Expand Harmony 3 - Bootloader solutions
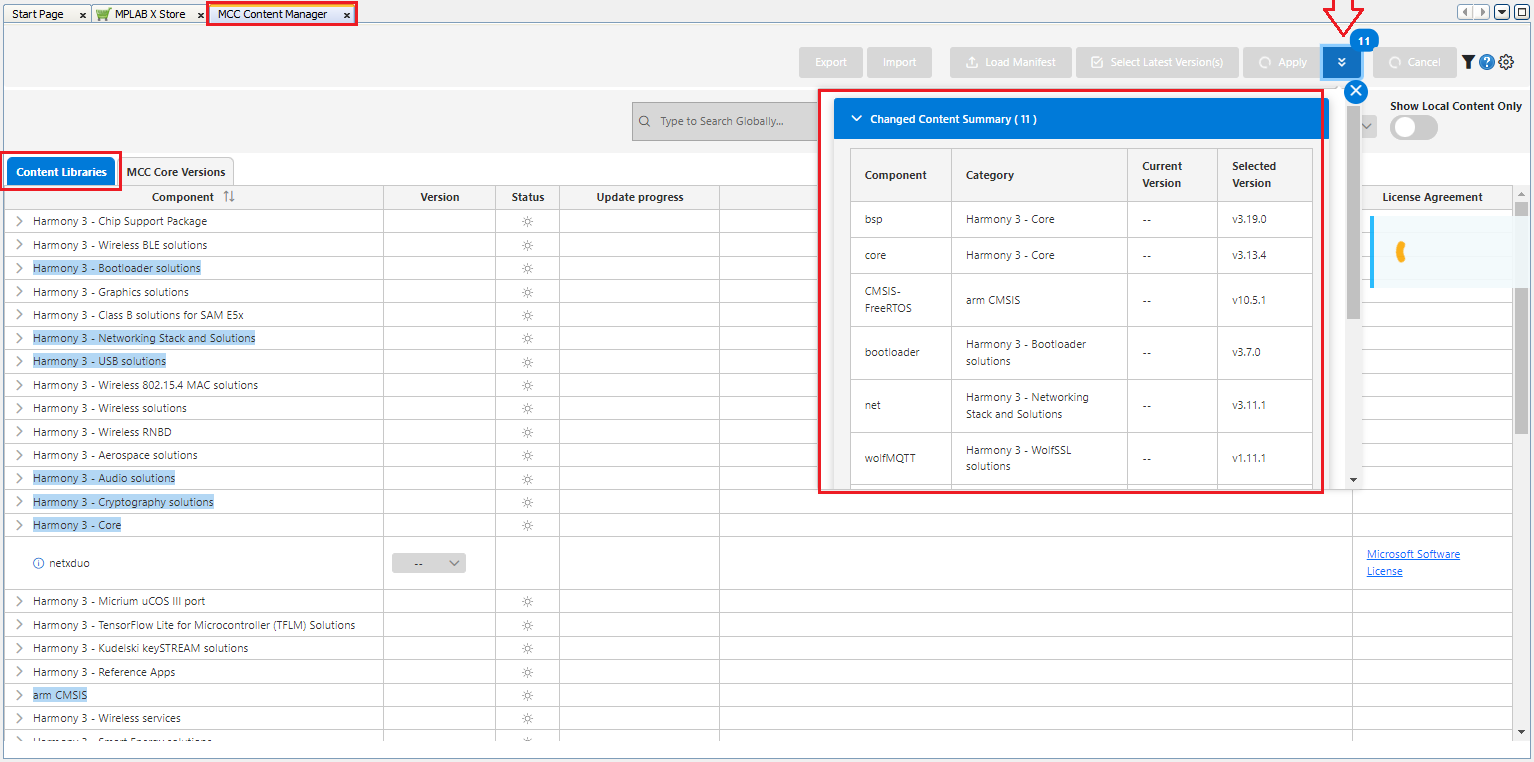Viewport: 1534px width, 762px height. pos(19,268)
